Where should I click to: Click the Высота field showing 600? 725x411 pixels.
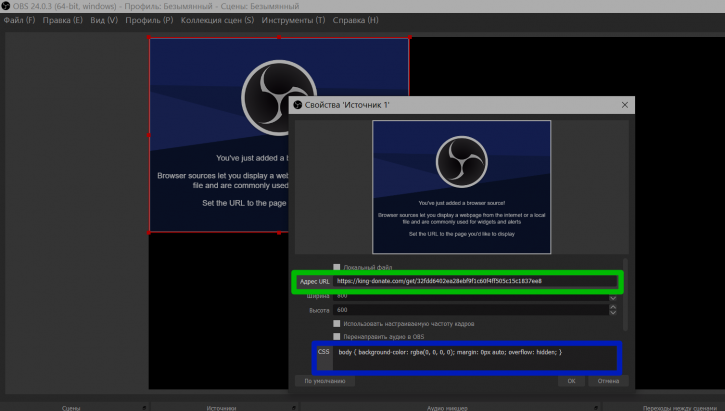(x=471, y=310)
